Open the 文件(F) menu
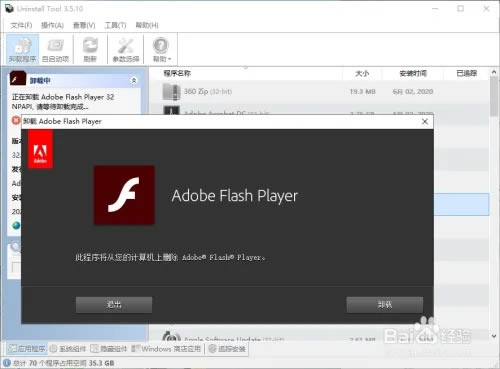The image size is (500, 369). pos(21,25)
